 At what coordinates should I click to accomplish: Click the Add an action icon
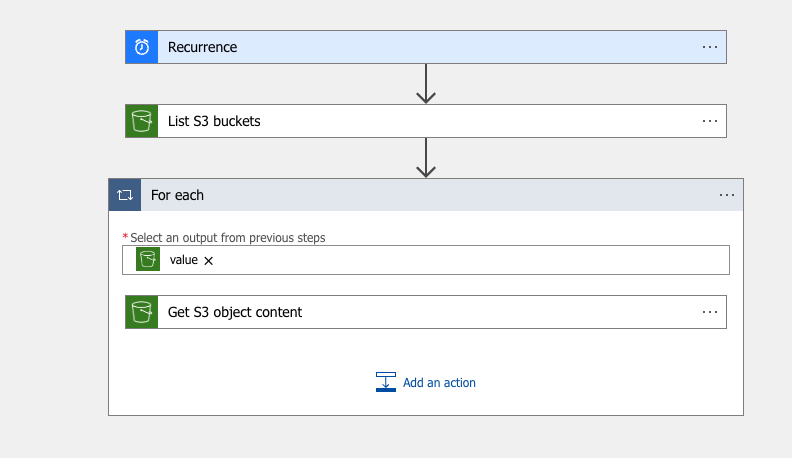386,382
